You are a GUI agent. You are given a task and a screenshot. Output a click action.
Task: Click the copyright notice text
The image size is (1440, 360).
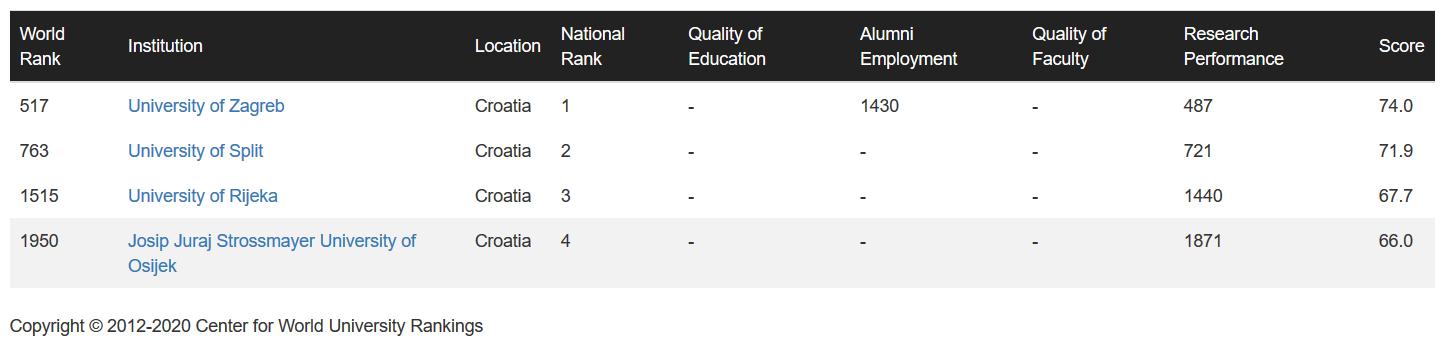coord(247,326)
